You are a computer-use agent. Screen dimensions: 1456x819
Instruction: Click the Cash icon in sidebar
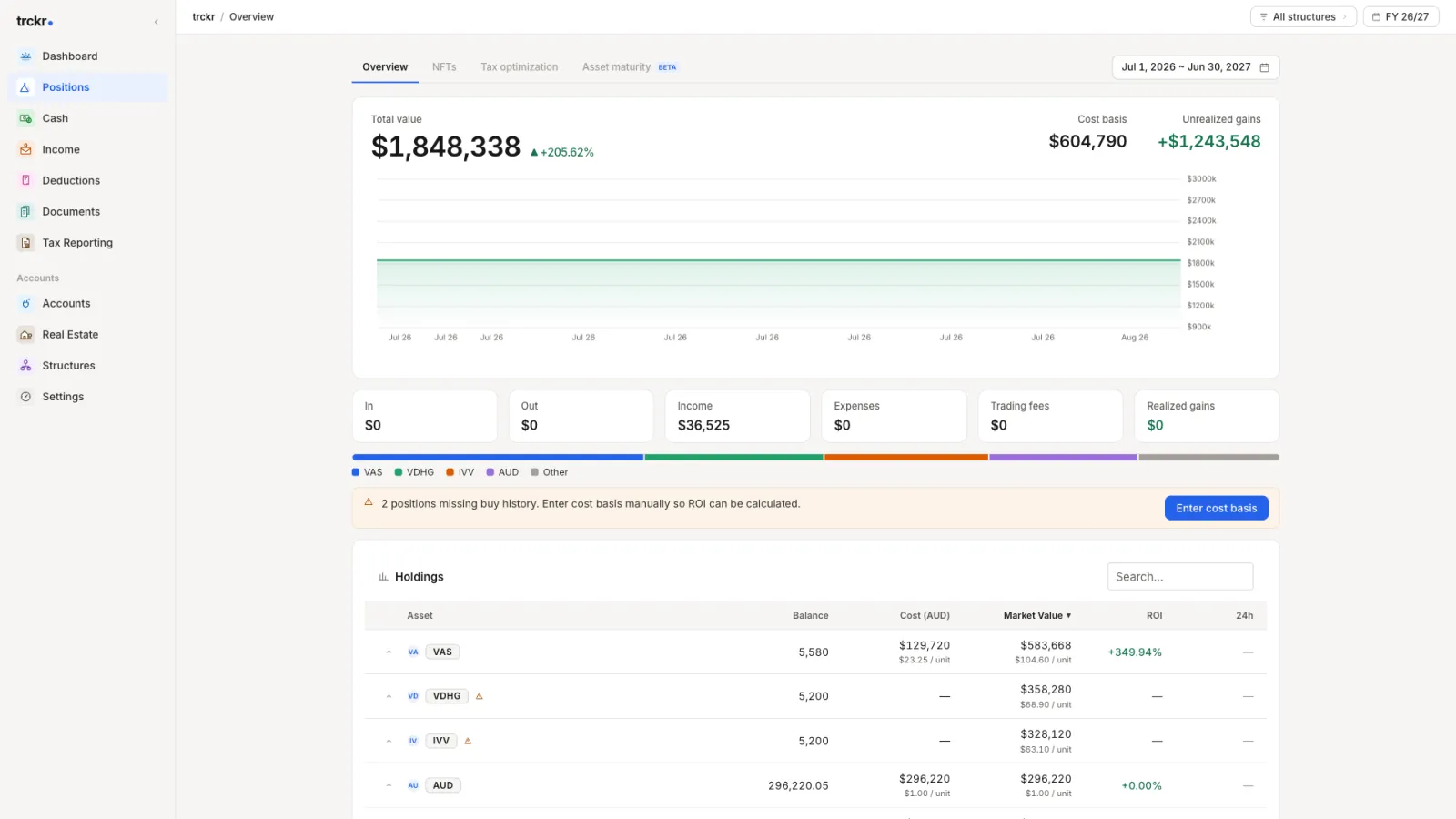[x=25, y=118]
